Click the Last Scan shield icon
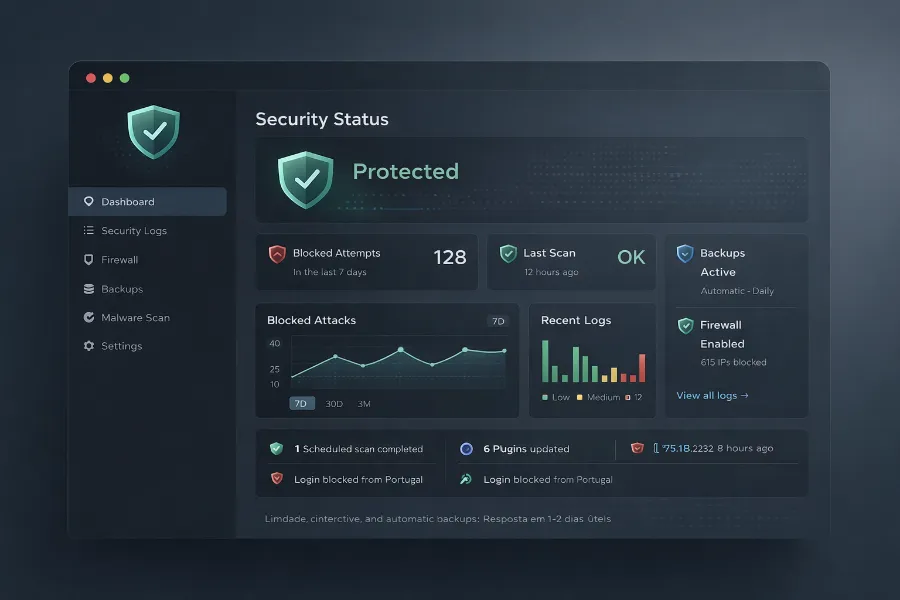The height and width of the screenshot is (600, 900). (x=508, y=254)
